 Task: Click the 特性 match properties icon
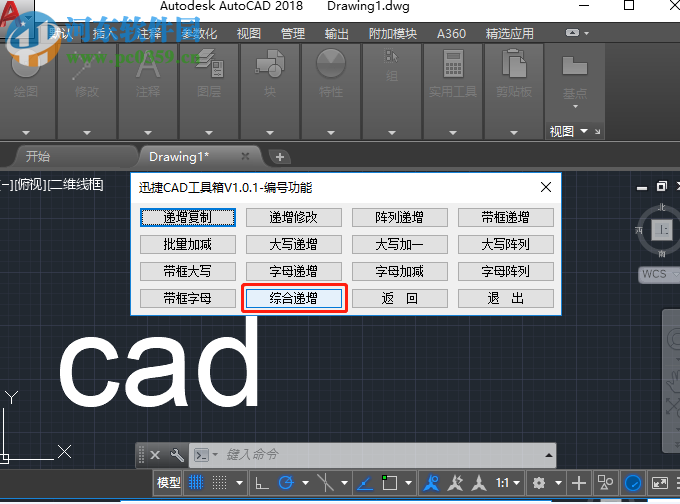pos(331,63)
